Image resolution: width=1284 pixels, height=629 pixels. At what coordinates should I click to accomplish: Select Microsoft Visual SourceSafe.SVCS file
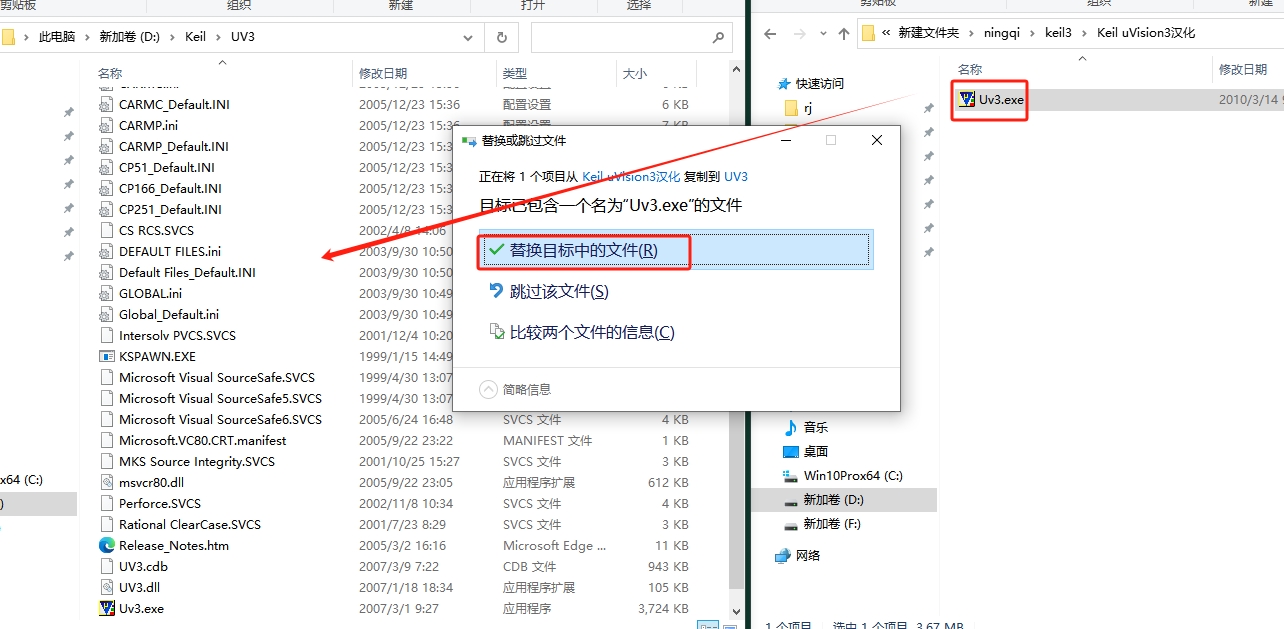(x=217, y=377)
